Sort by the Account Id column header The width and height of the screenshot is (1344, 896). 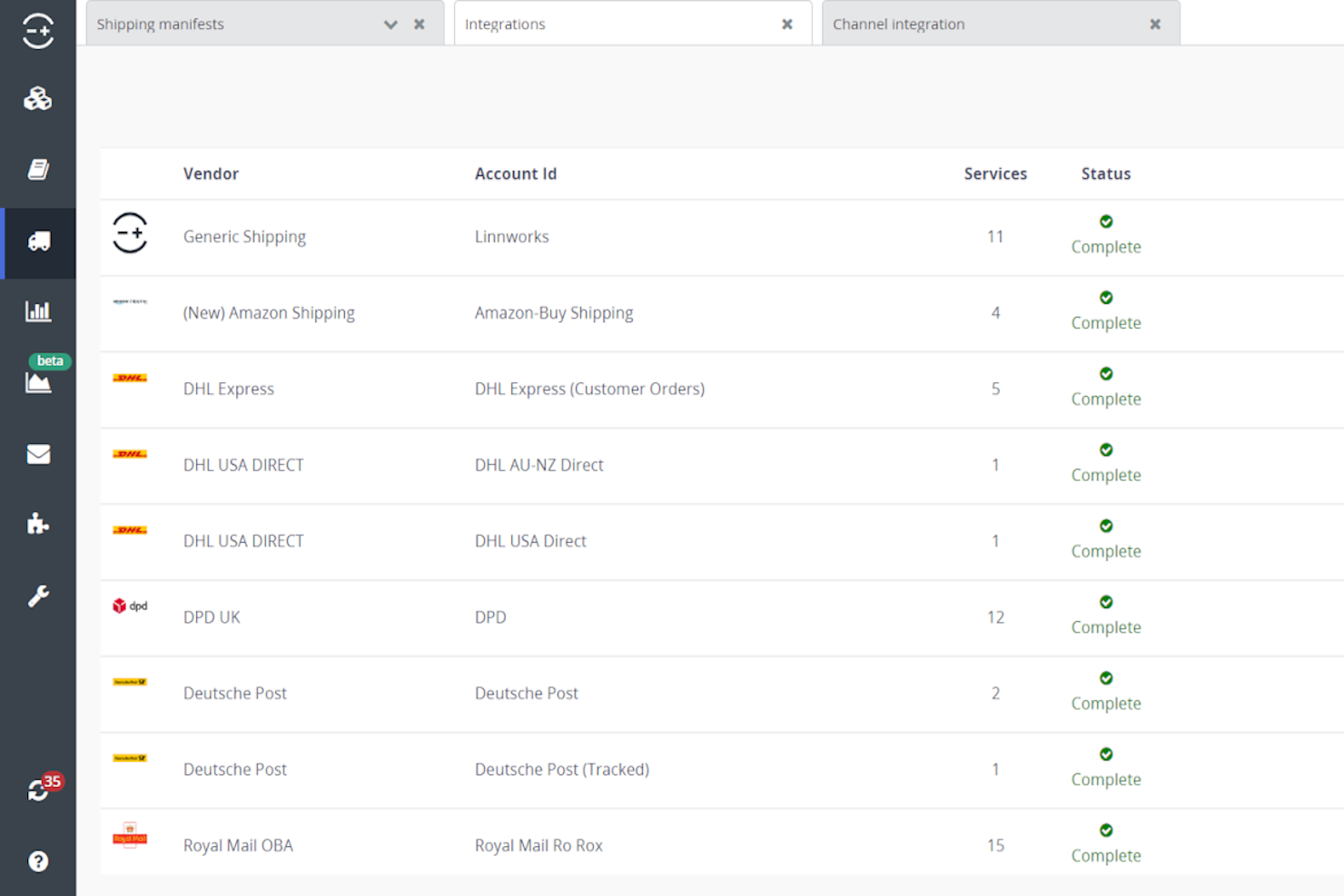coord(516,173)
